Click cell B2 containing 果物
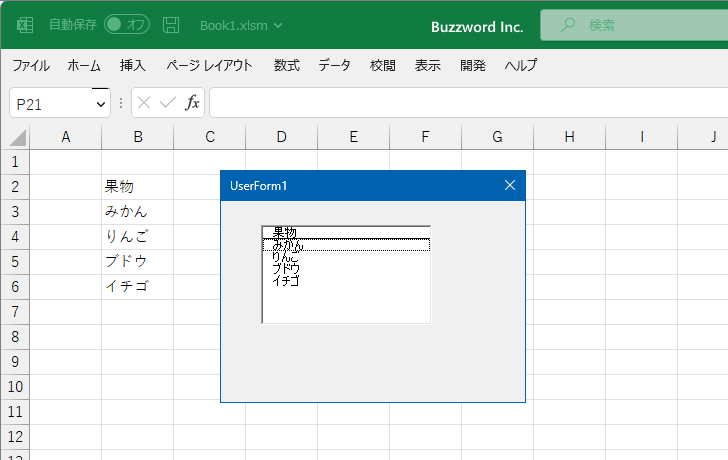The image size is (728, 460). coord(137,187)
